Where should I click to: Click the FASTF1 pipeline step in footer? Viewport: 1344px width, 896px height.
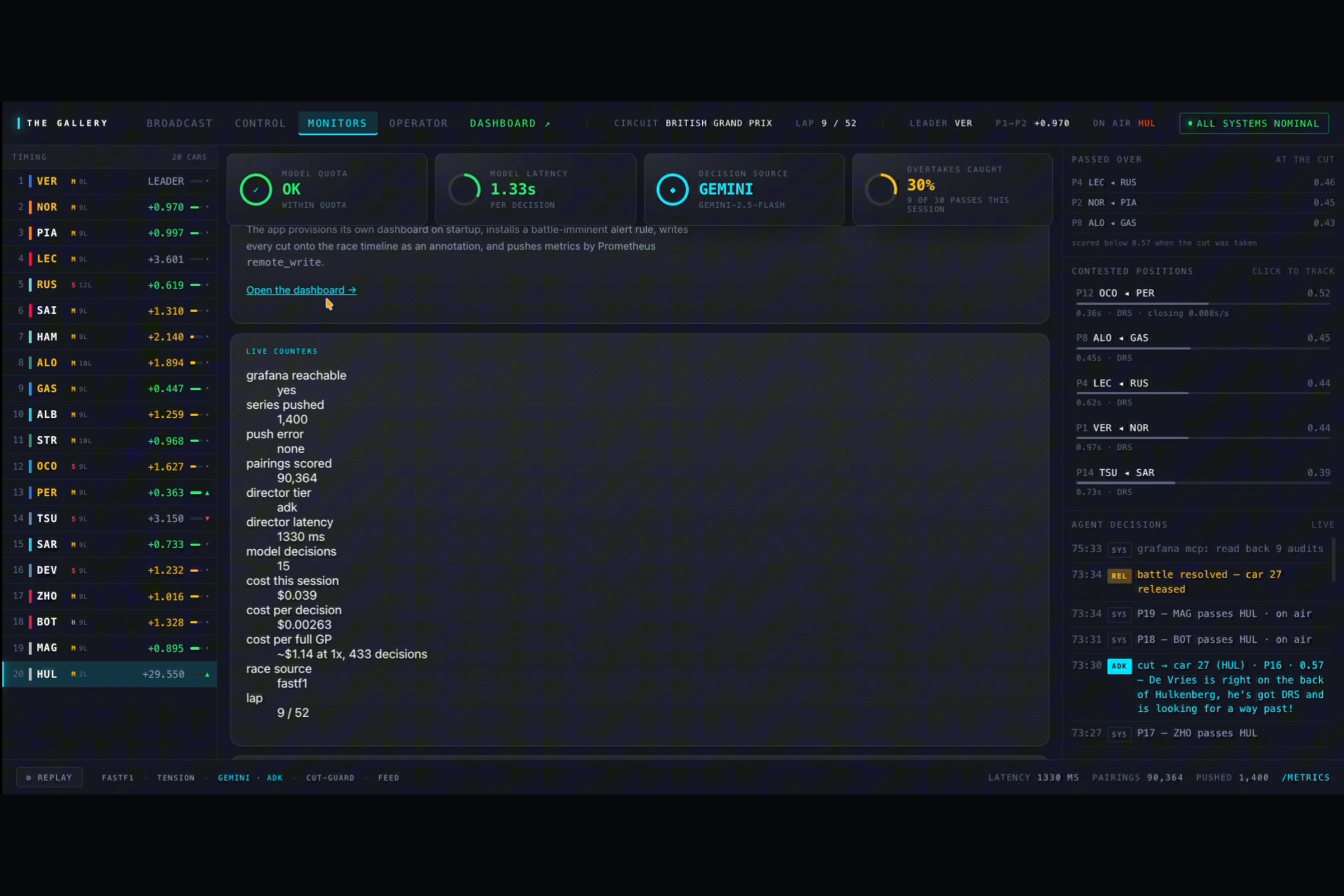click(x=117, y=778)
